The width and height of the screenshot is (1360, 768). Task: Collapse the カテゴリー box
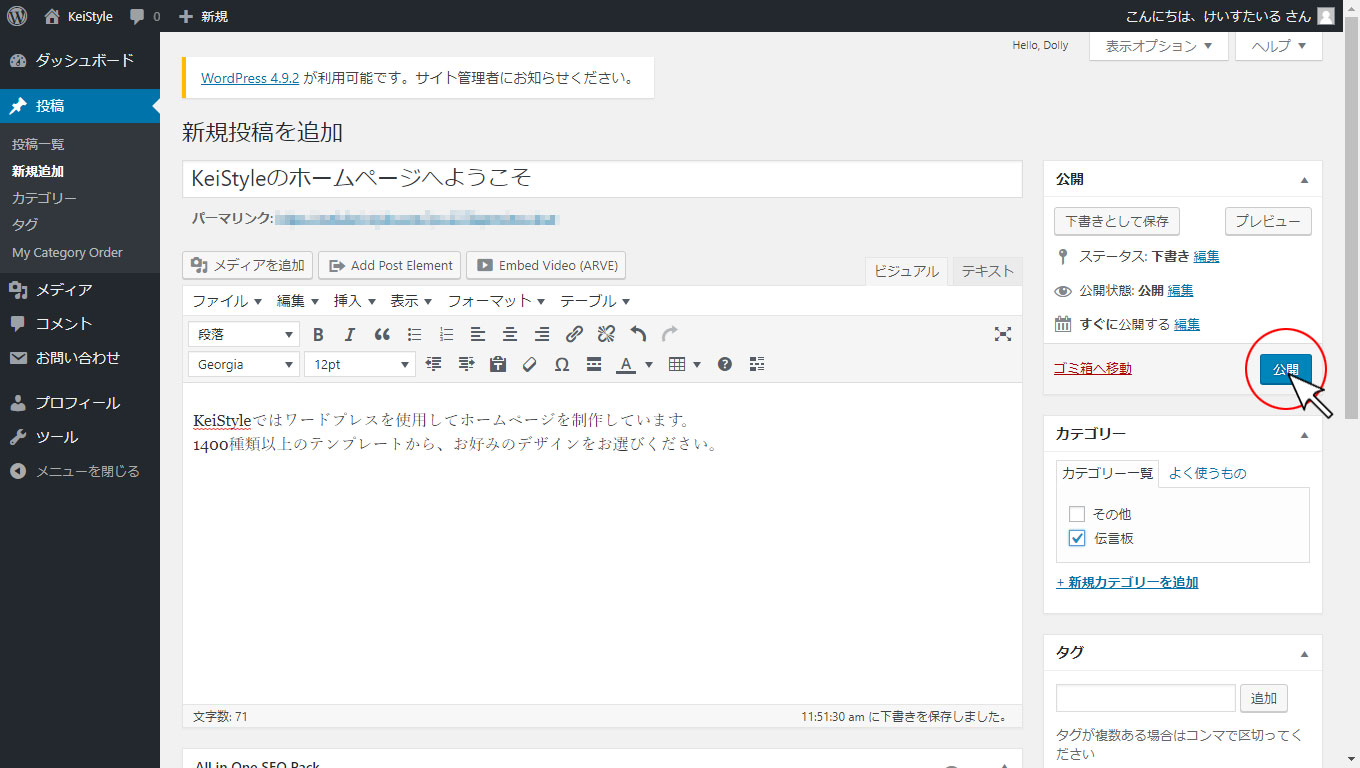[x=1304, y=434]
